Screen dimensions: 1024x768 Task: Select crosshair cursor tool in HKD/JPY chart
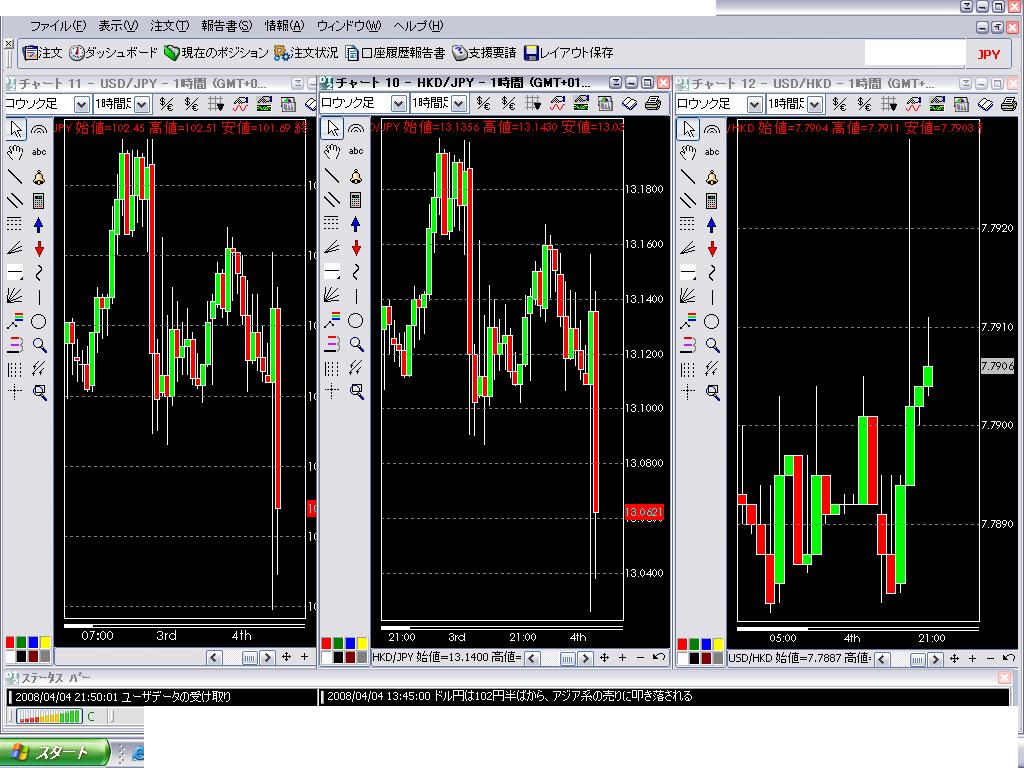point(332,391)
